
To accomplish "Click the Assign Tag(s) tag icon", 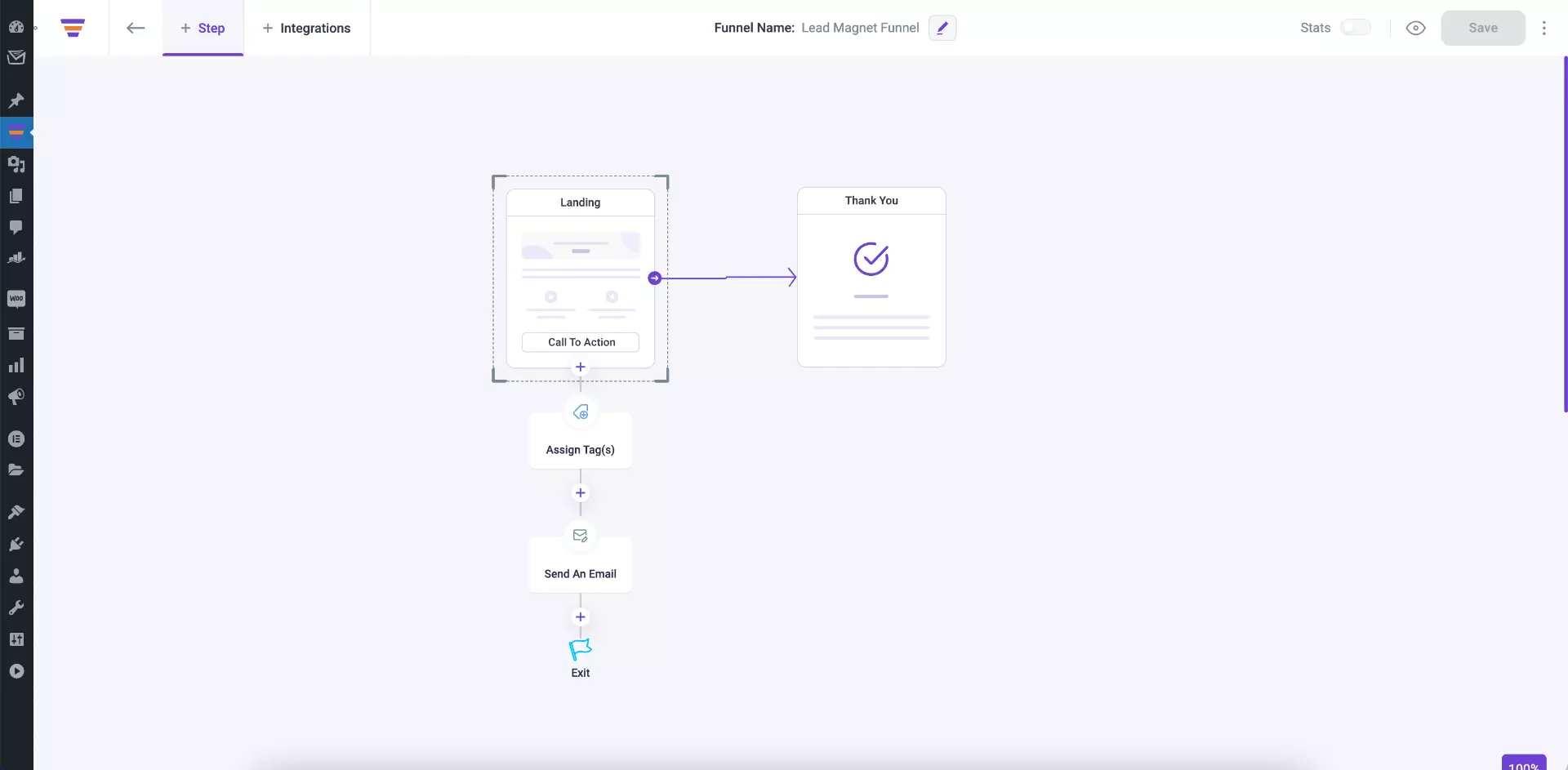I will pyautogui.click(x=581, y=412).
